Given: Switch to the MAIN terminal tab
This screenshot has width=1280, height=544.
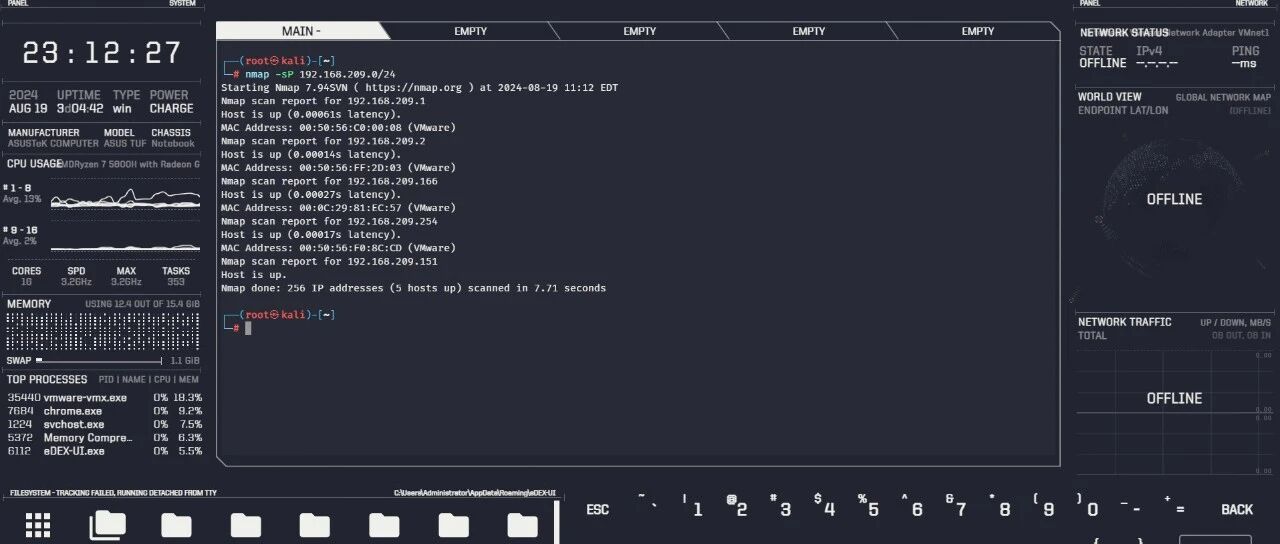Looking at the screenshot, I should click(x=301, y=31).
